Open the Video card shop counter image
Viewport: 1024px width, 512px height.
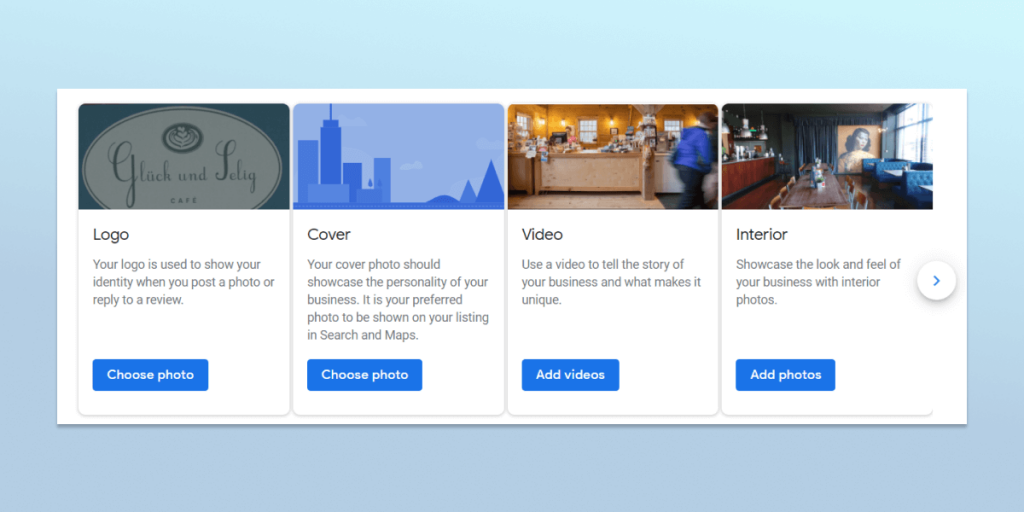613,156
